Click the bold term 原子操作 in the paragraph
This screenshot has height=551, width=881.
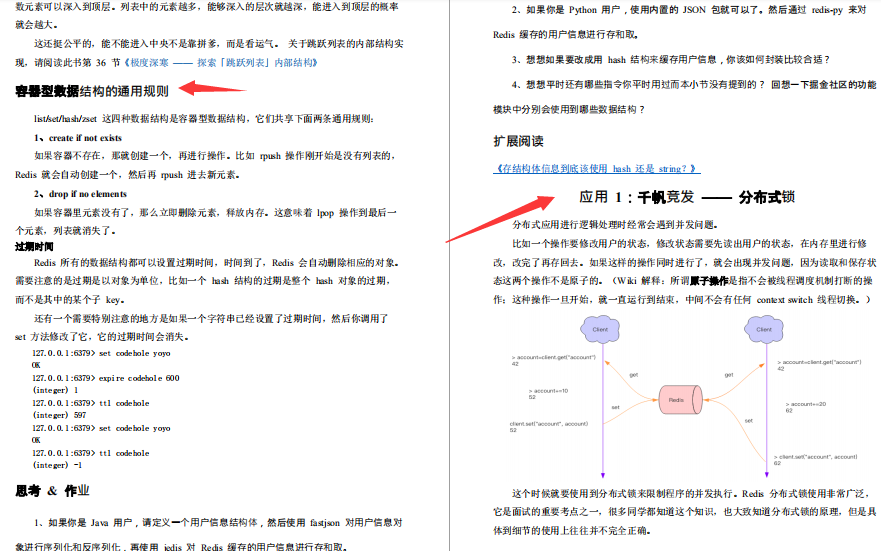click(709, 281)
